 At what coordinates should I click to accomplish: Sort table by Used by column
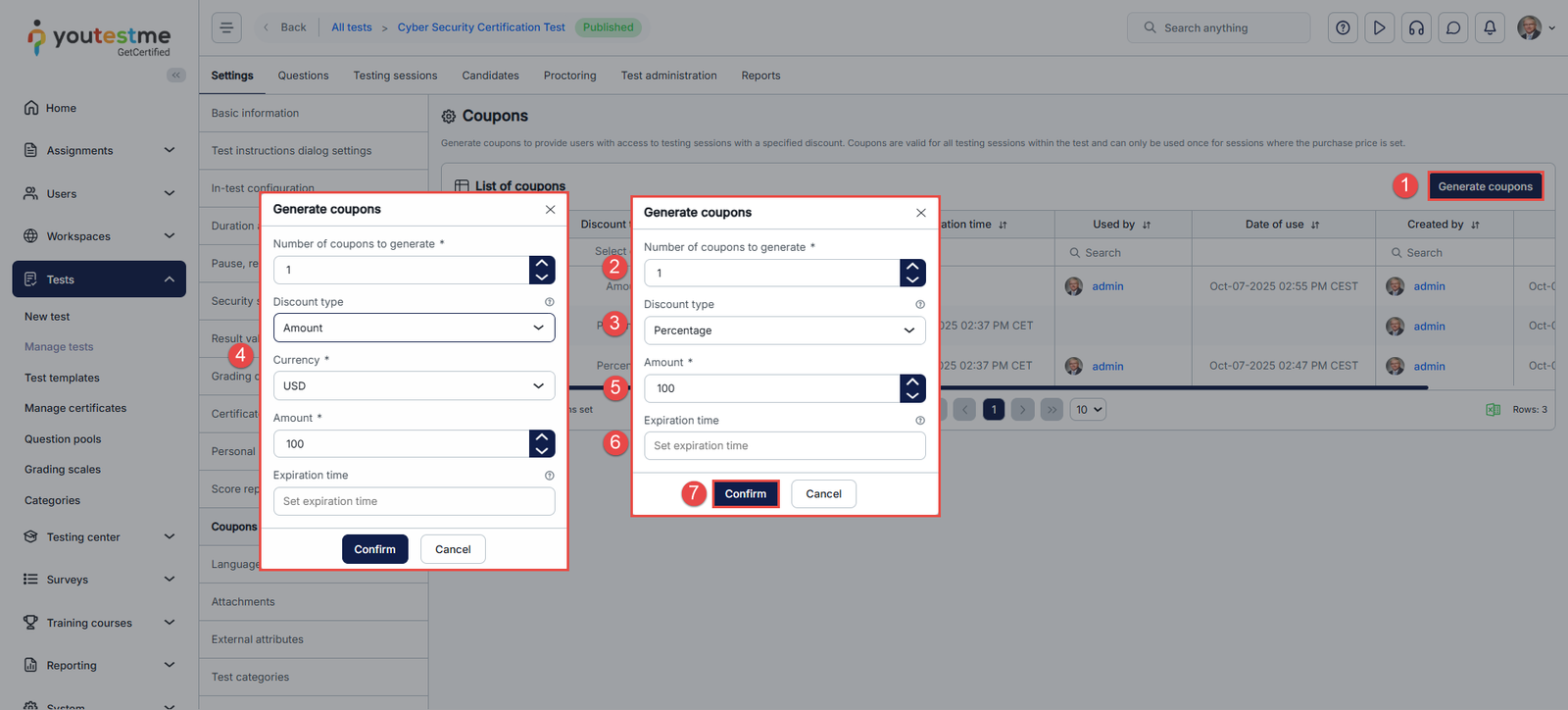pyautogui.click(x=1147, y=225)
